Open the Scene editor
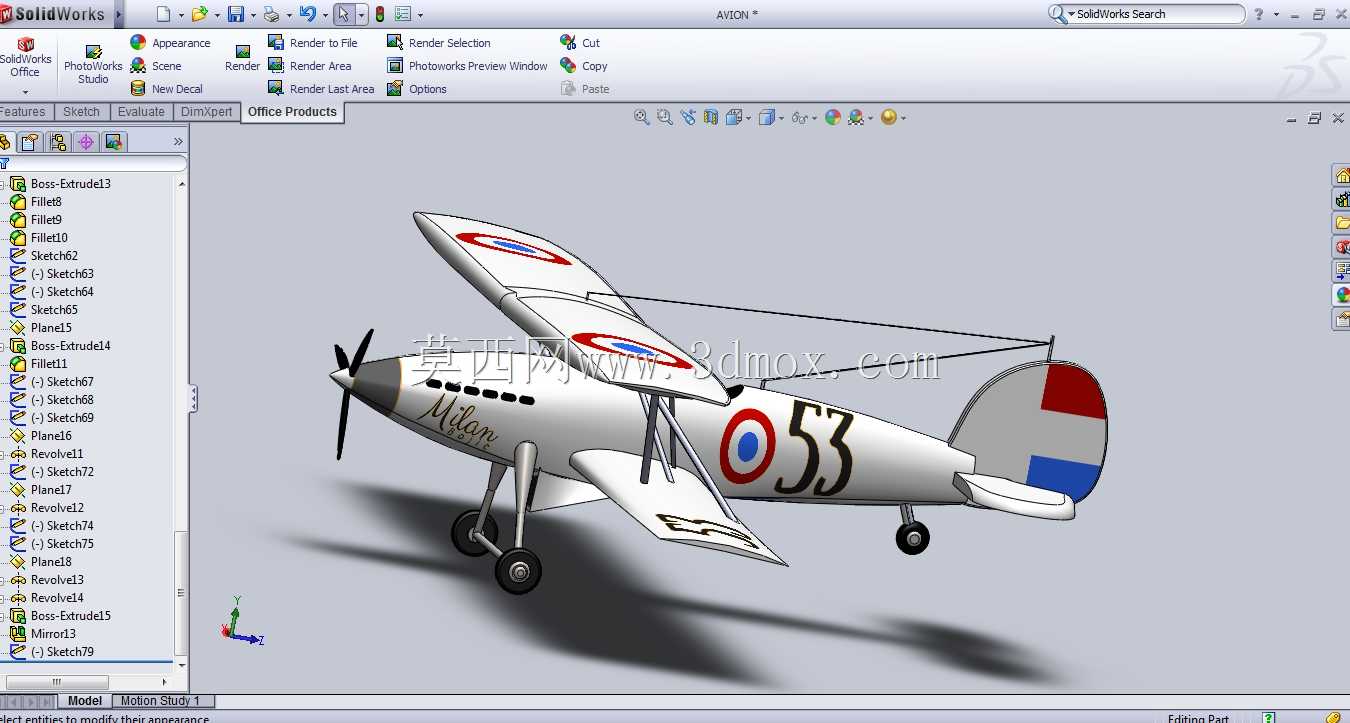Viewport: 1350px width, 723px height. click(156, 66)
